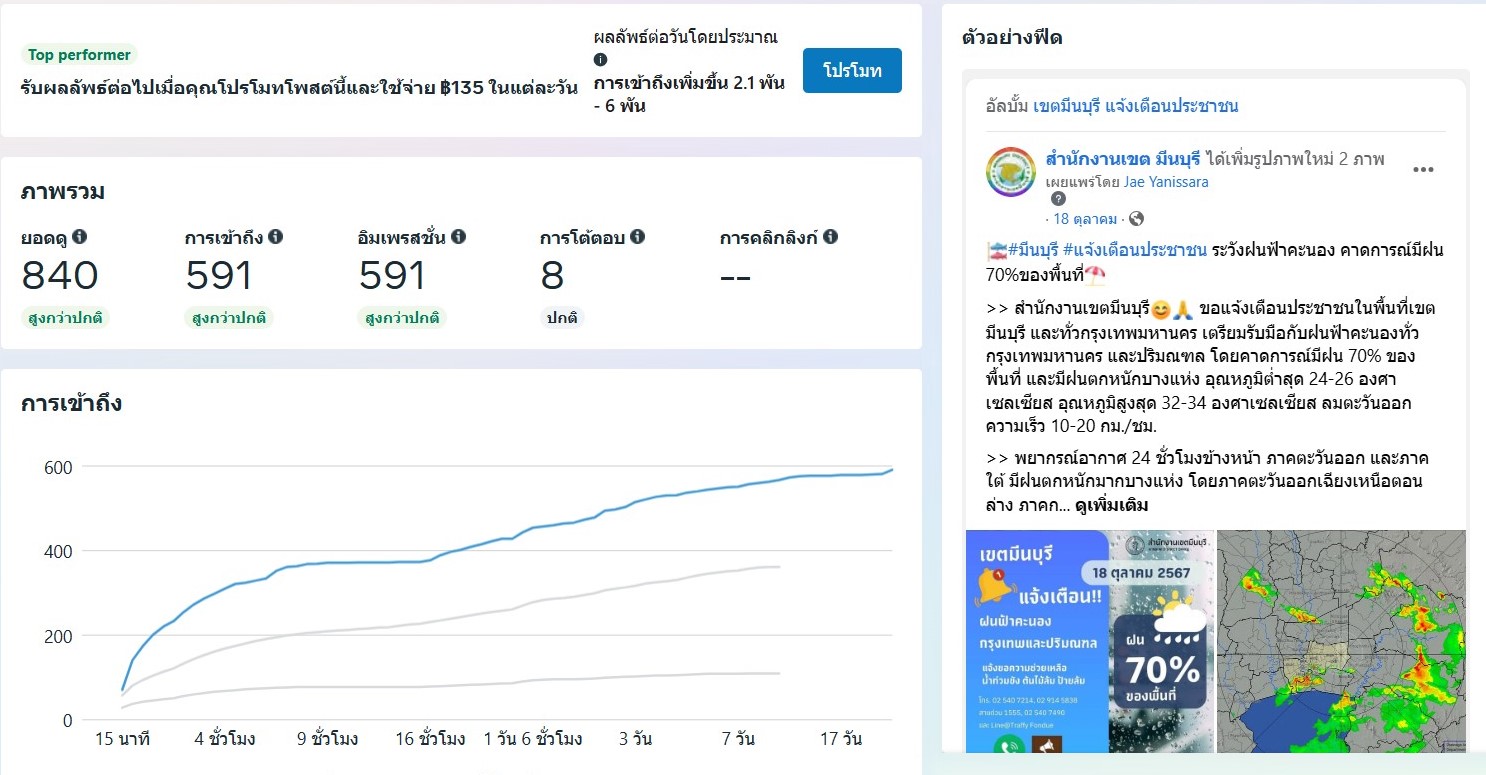Click info icon under ผลลัพธ์ต่อวันโดยประมาณ
1486x775 pixels.
coord(600,60)
